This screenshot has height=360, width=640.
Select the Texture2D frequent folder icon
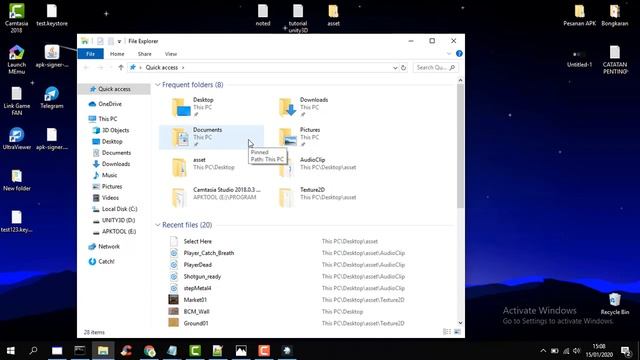click(286, 197)
